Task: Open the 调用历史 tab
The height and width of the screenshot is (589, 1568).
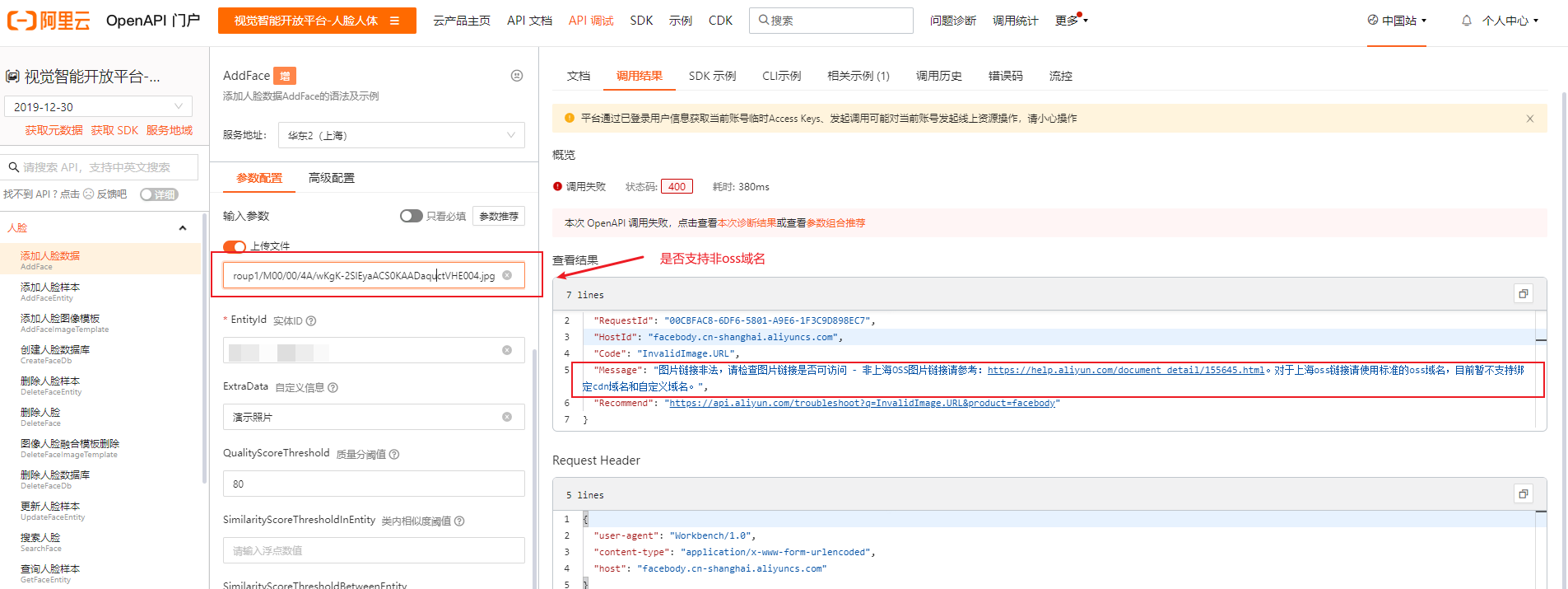Action: (x=939, y=76)
